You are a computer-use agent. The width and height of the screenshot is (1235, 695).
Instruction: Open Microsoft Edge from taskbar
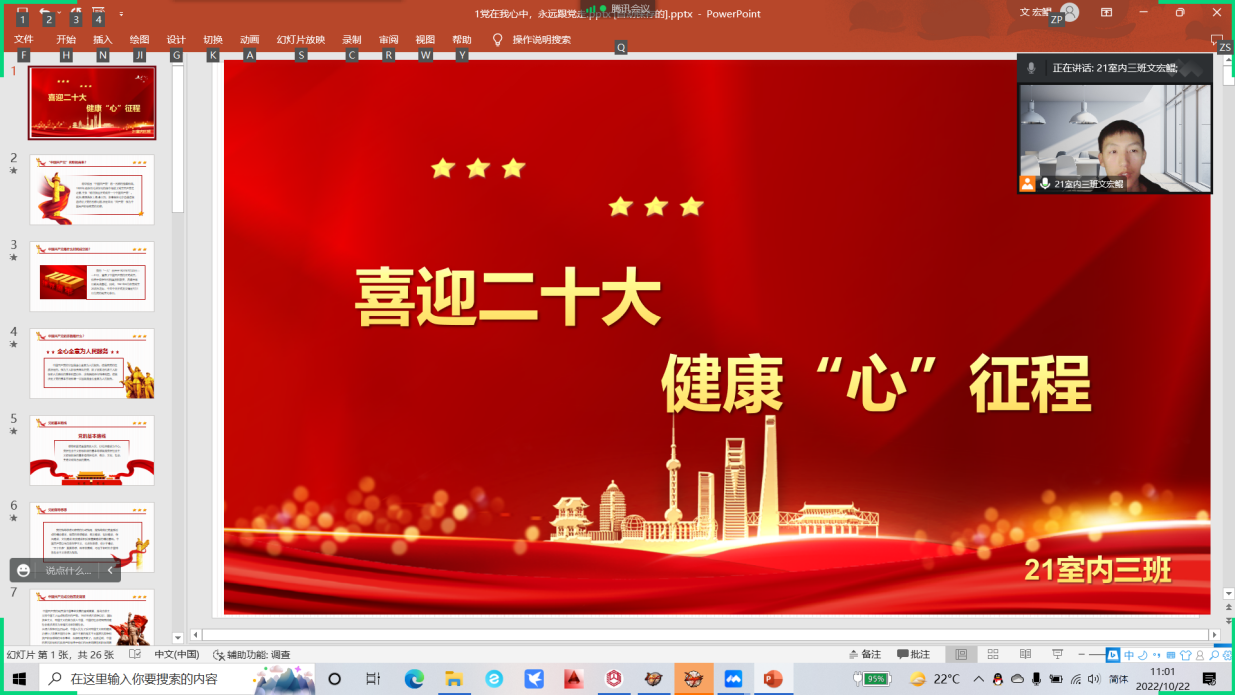(x=414, y=679)
